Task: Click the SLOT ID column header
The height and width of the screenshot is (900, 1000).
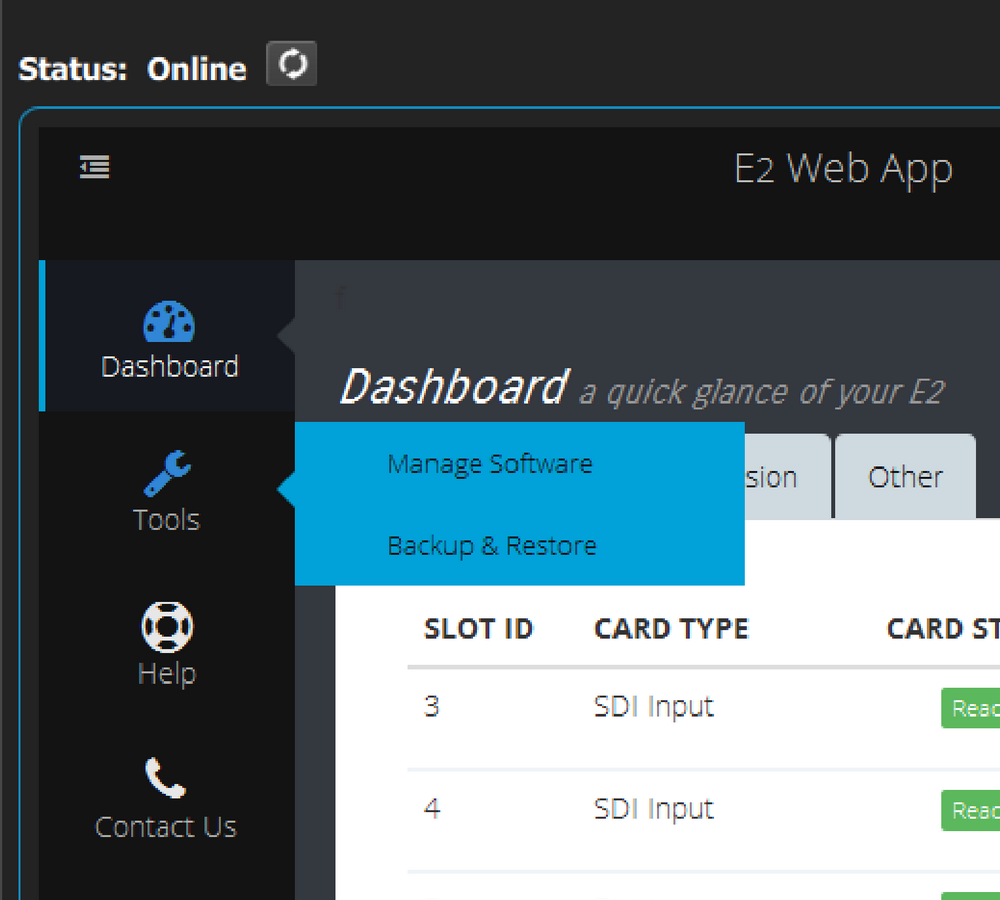Action: coord(478,629)
